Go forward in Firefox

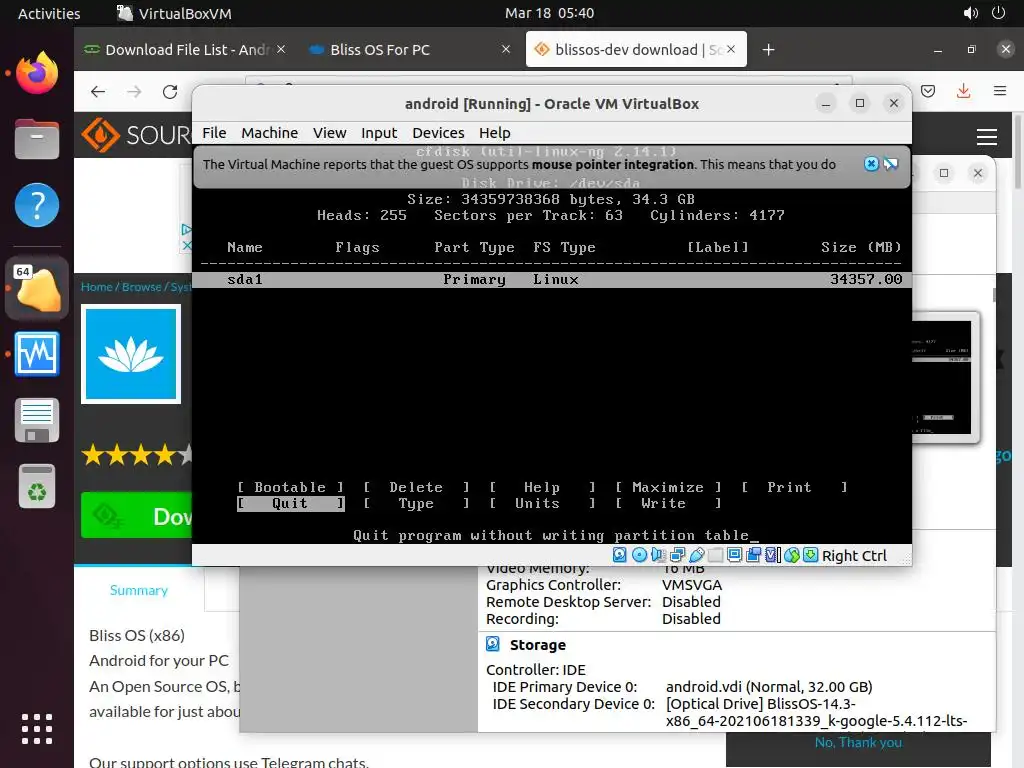coord(134,91)
